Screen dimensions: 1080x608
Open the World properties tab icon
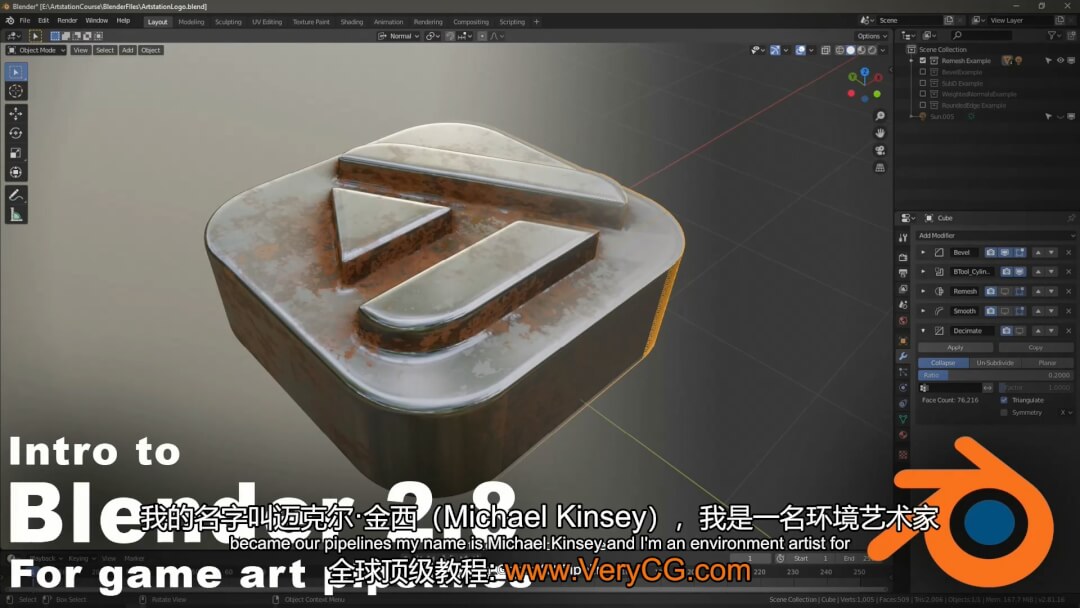(903, 320)
